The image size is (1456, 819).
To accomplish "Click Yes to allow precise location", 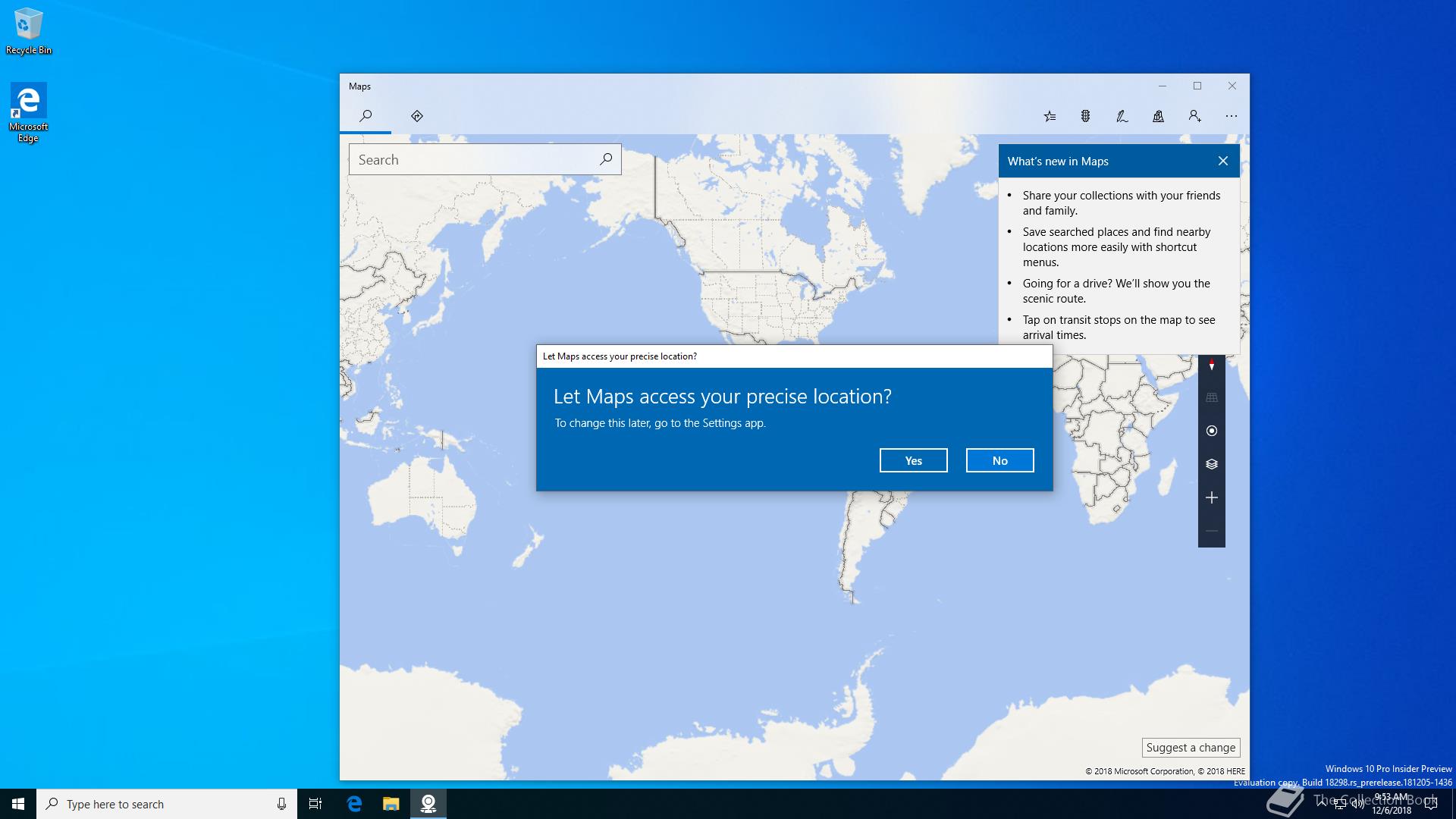I will click(x=913, y=460).
